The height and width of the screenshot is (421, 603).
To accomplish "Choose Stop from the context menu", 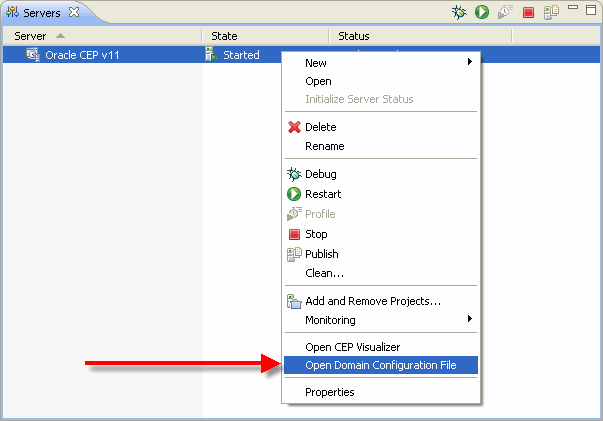I will click(381, 234).
